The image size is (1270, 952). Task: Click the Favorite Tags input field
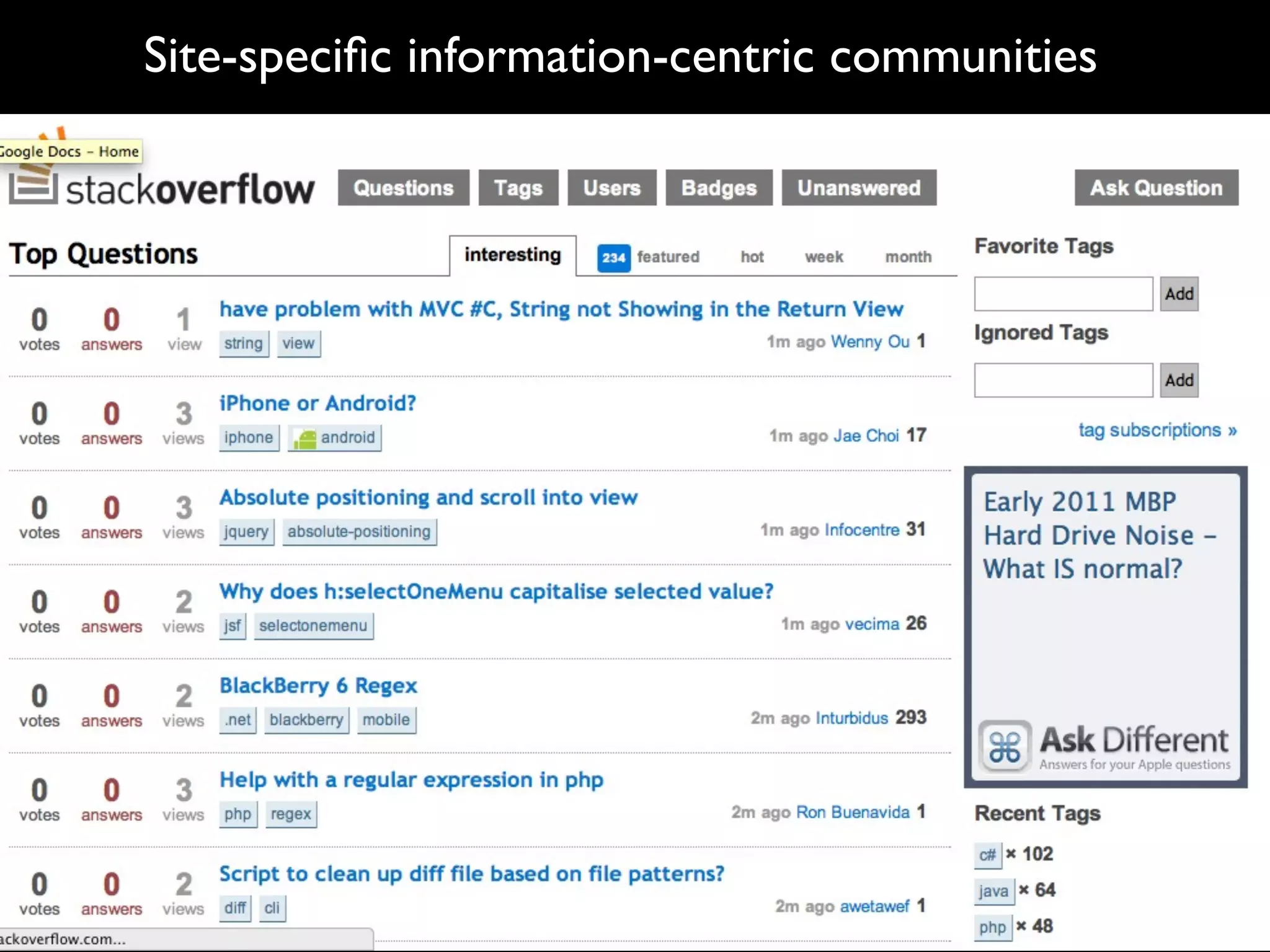pos(1064,294)
